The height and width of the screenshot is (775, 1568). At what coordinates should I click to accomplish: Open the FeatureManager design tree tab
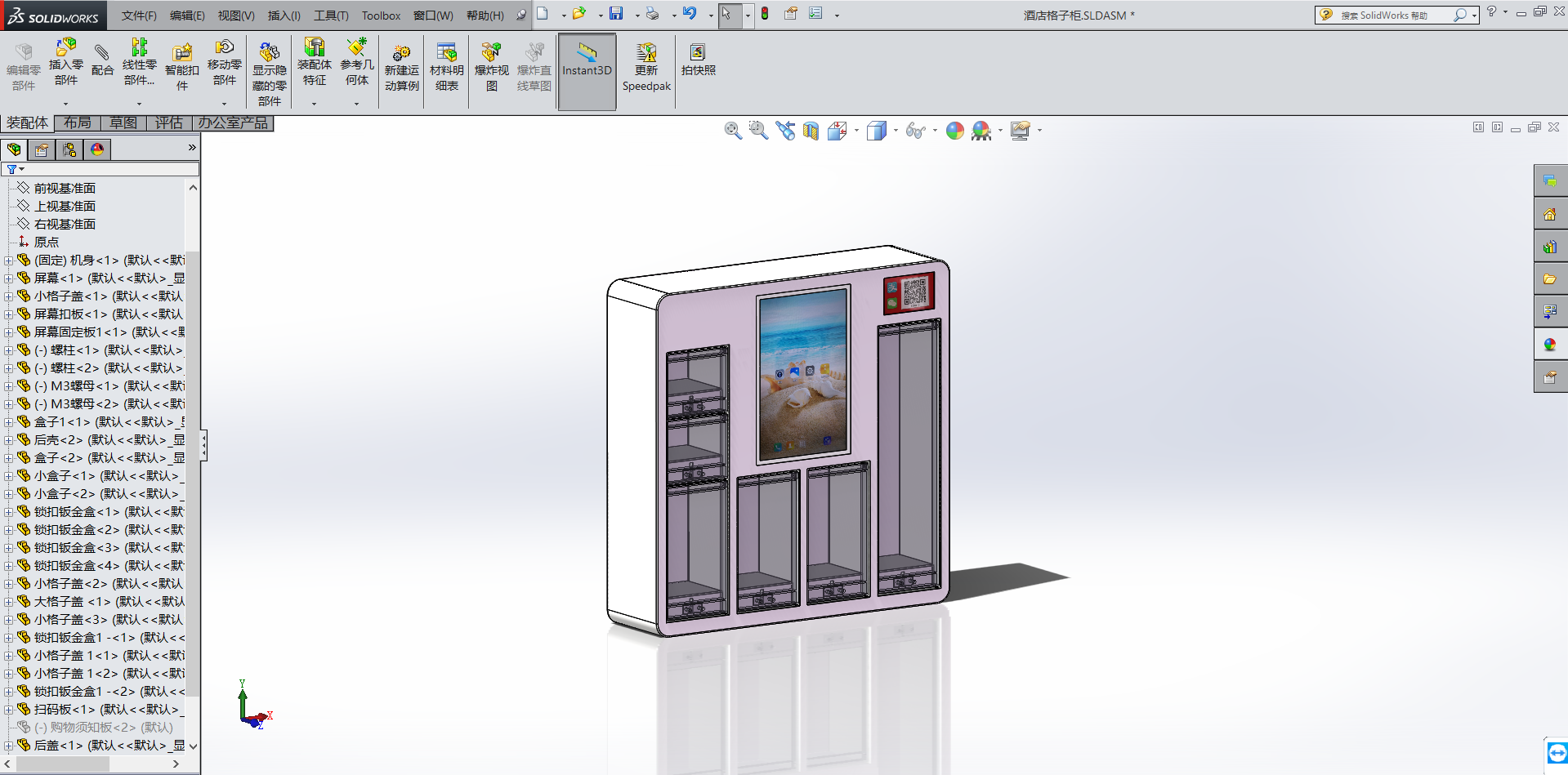[x=14, y=149]
